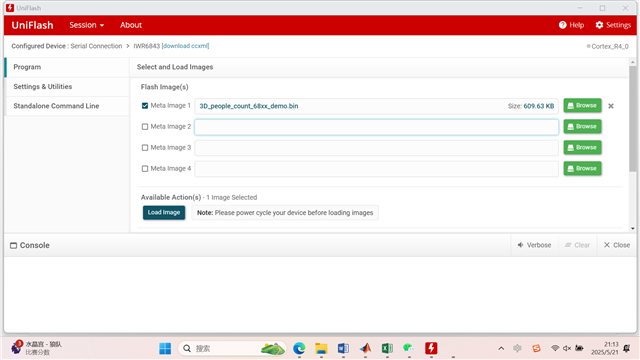This screenshot has height=360, width=640.
Task: Open the Session dropdown menu
Action: pos(87,25)
